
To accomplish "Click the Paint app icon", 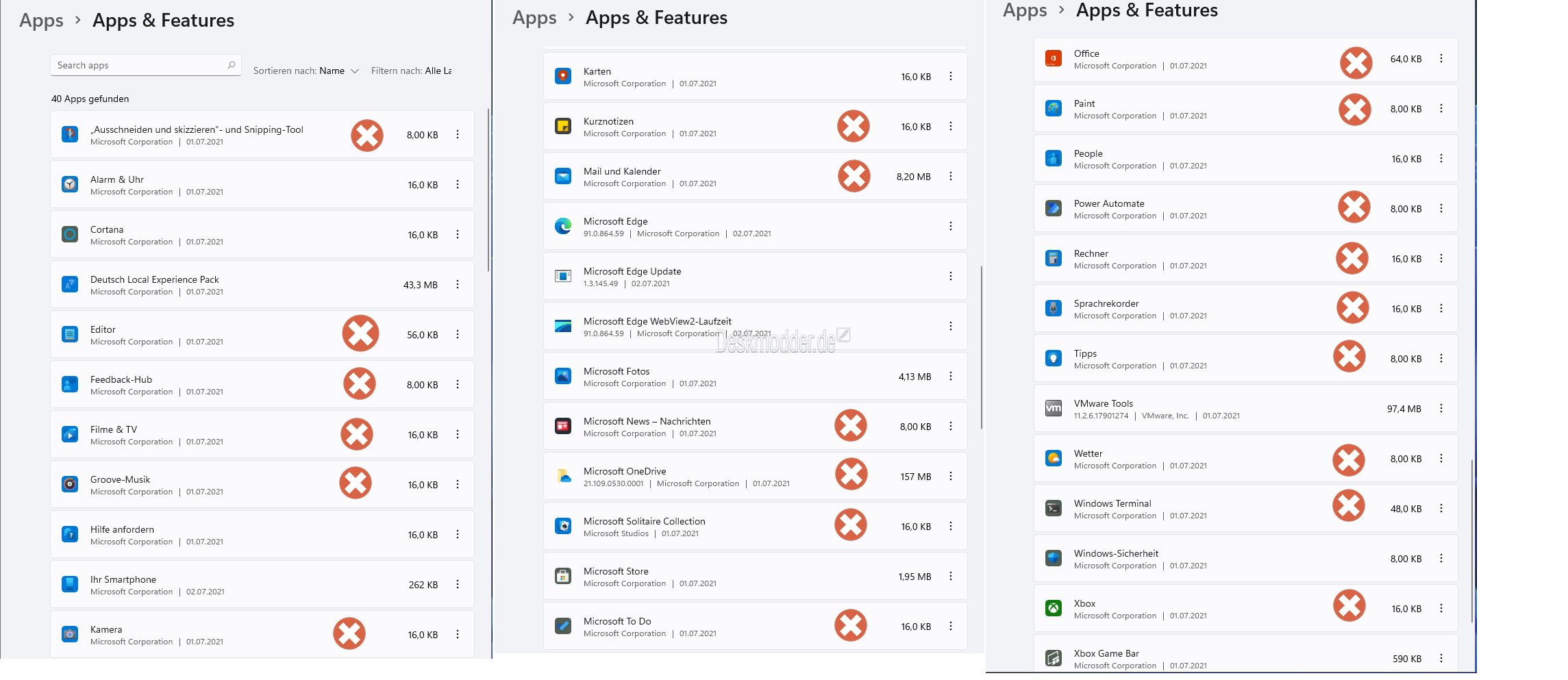I will click(1054, 108).
